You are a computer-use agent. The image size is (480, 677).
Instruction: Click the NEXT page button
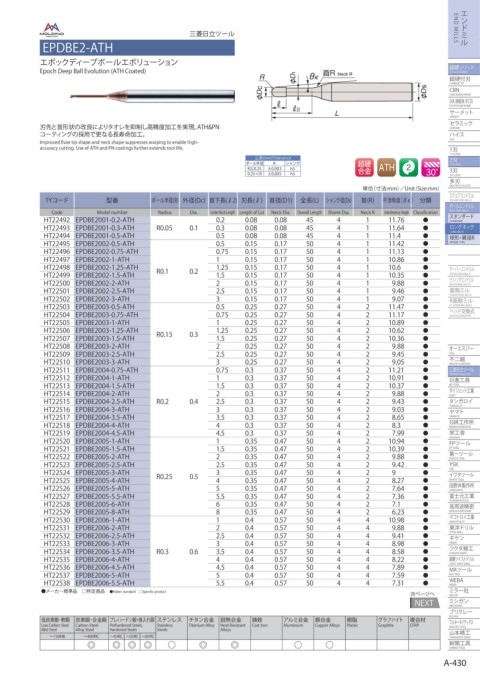[x=423, y=603]
